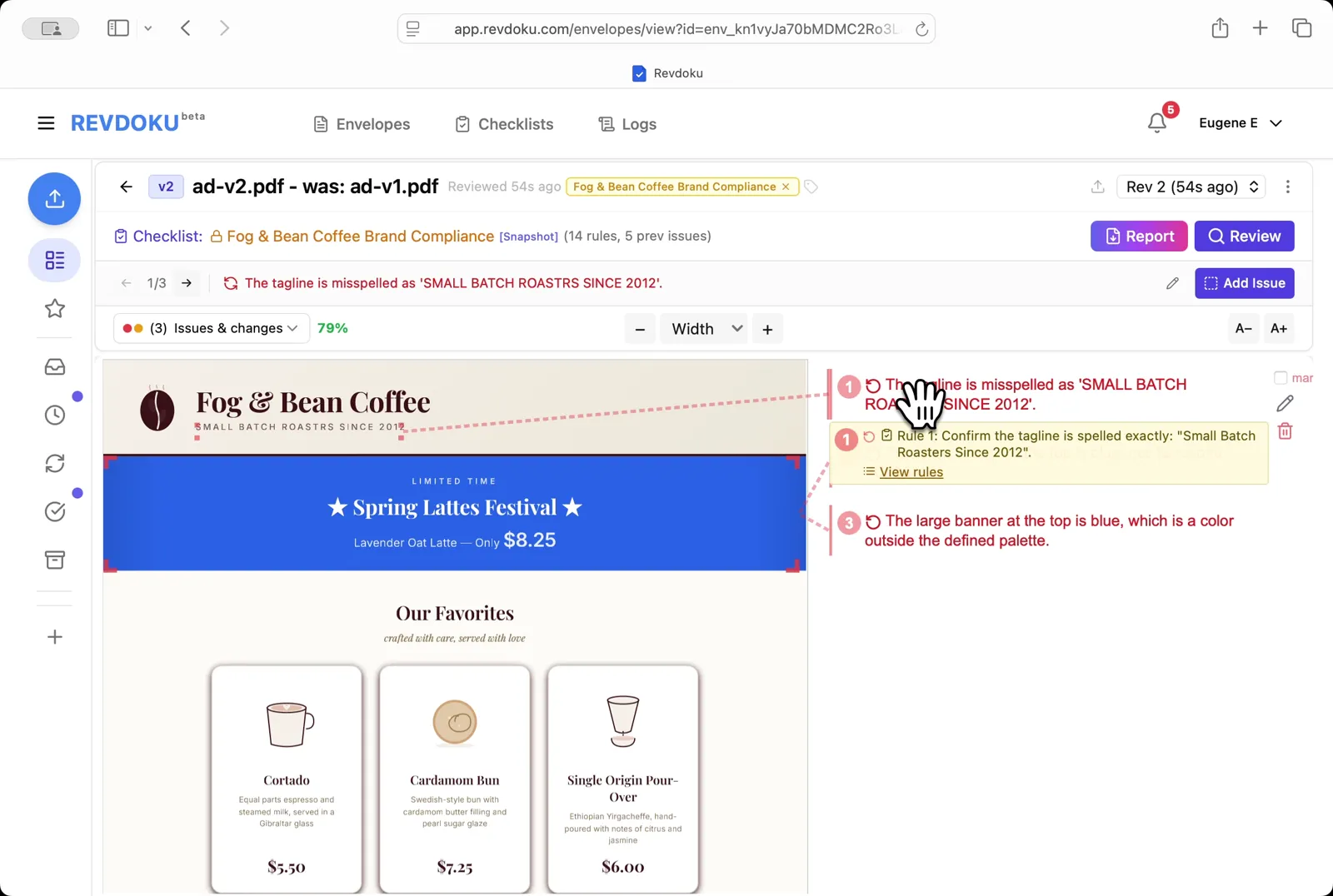Click the zoom in plus button
Viewport: 1333px width, 896px height.
767,330
